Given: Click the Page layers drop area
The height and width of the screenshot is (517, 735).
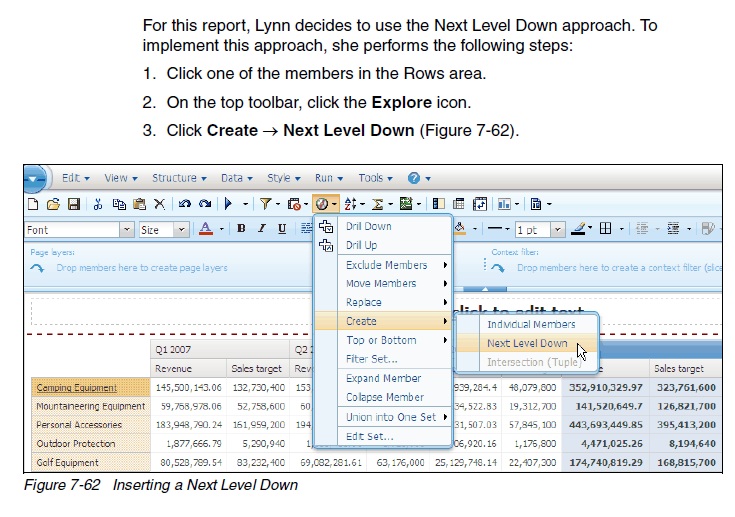Looking at the screenshot, I should pyautogui.click(x=142, y=268).
